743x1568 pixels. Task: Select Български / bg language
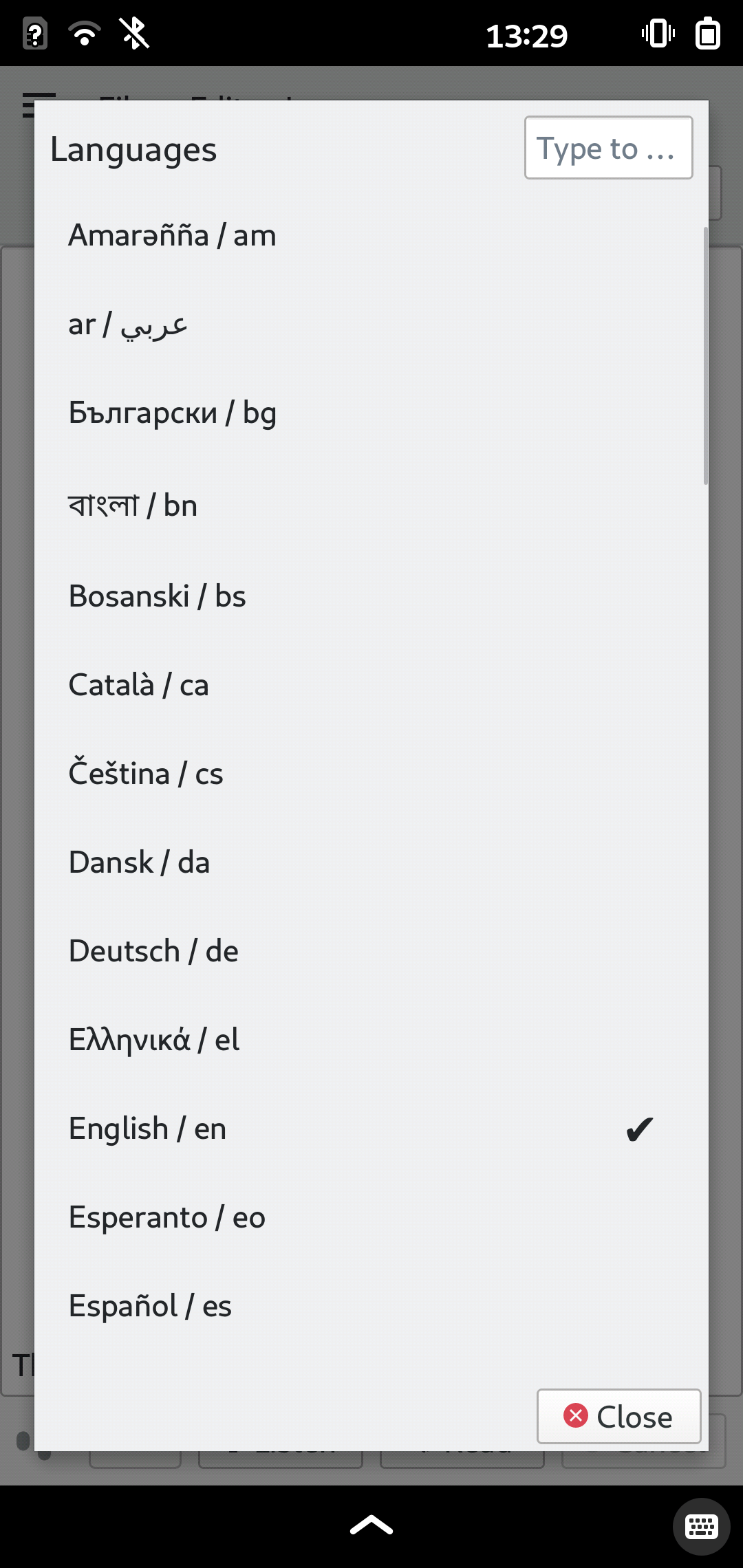(x=173, y=413)
